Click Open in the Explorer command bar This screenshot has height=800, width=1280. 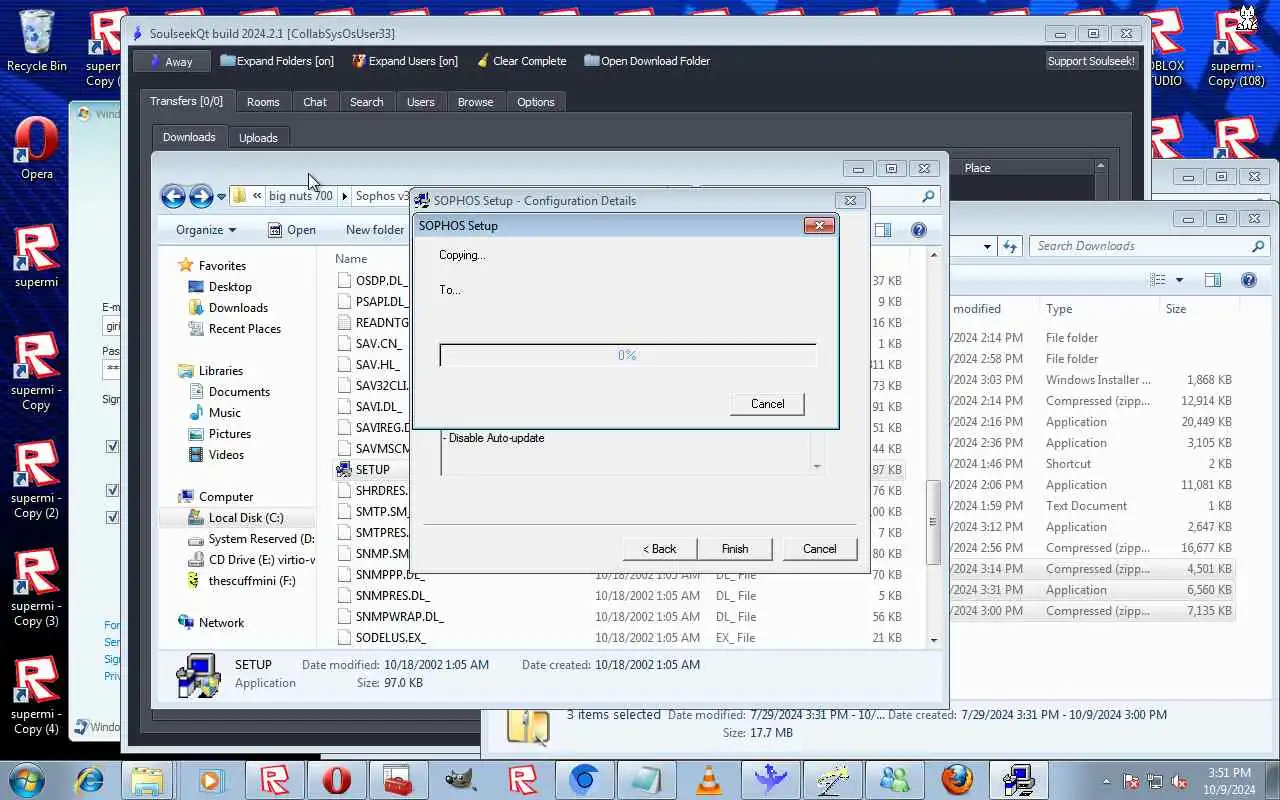(292, 230)
